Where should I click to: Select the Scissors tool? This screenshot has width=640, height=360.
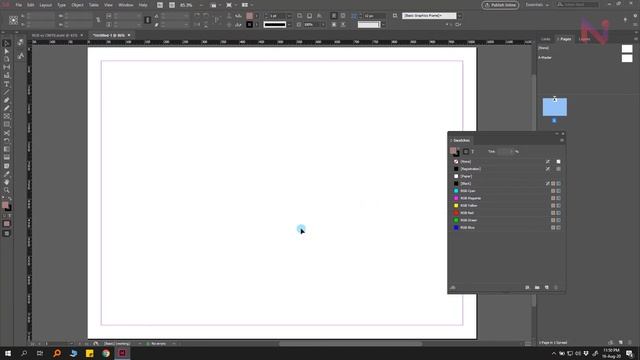7,133
